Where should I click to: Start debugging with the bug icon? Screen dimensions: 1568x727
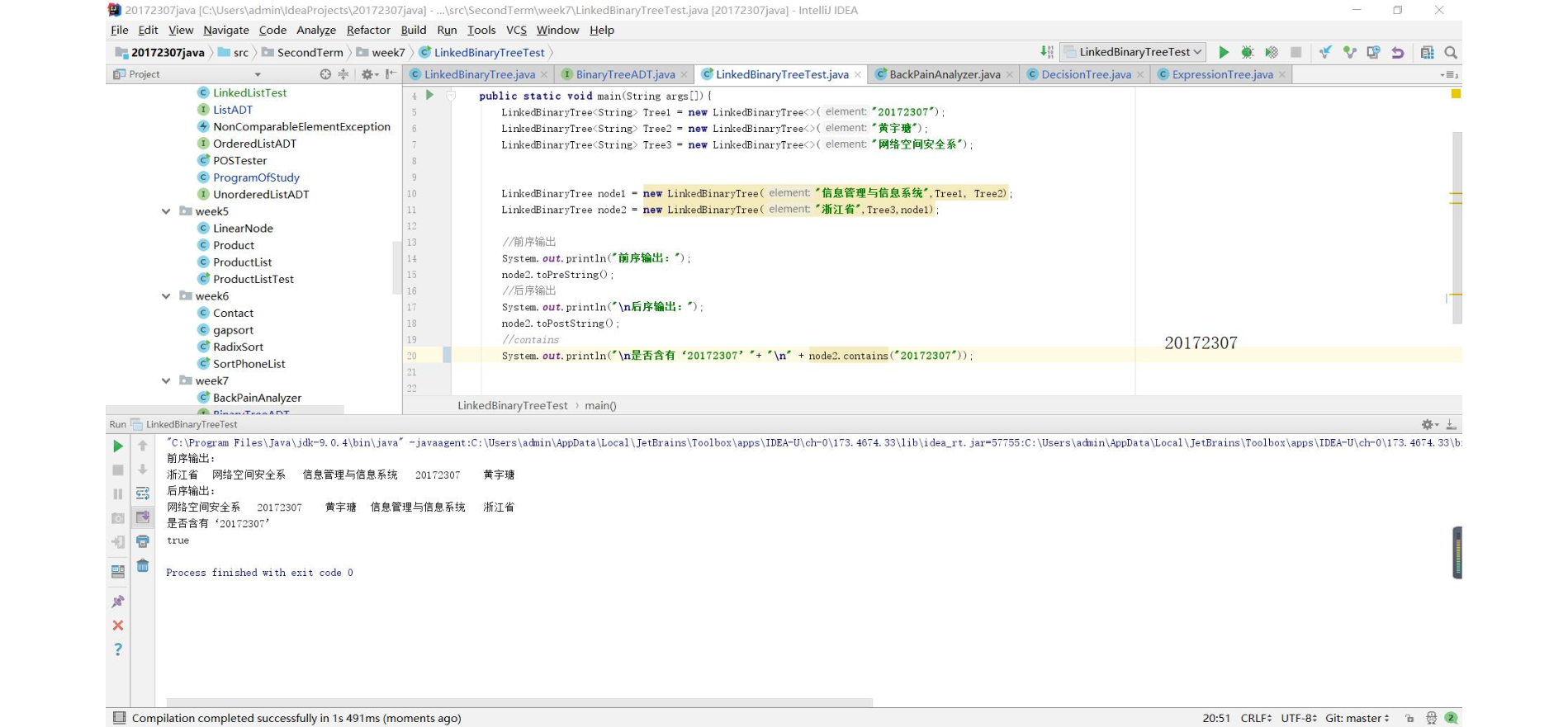(x=1248, y=52)
